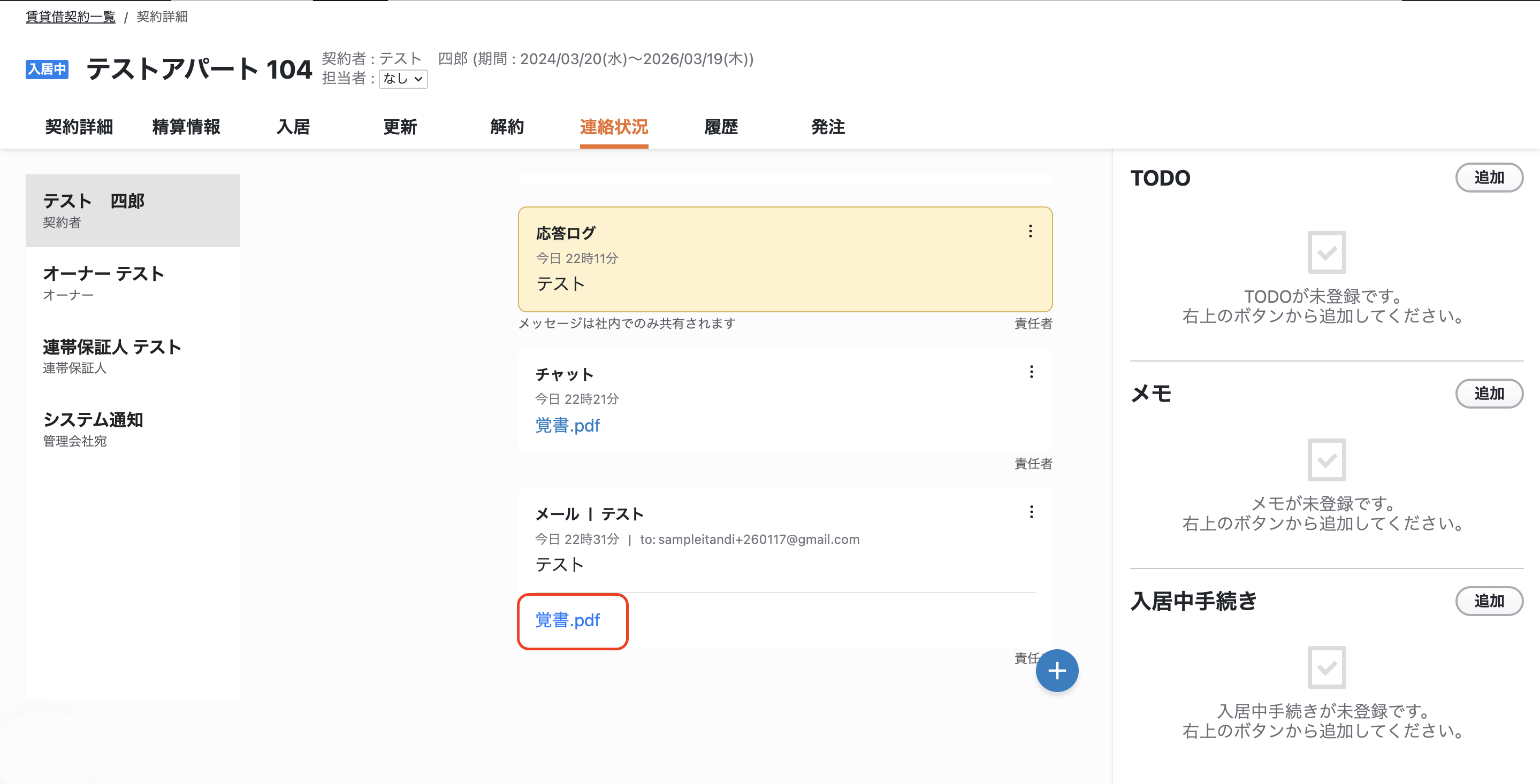Go back to 賃貸借契約一覧 breadcrumb link
Viewport: 1540px width, 784px height.
click(71, 17)
